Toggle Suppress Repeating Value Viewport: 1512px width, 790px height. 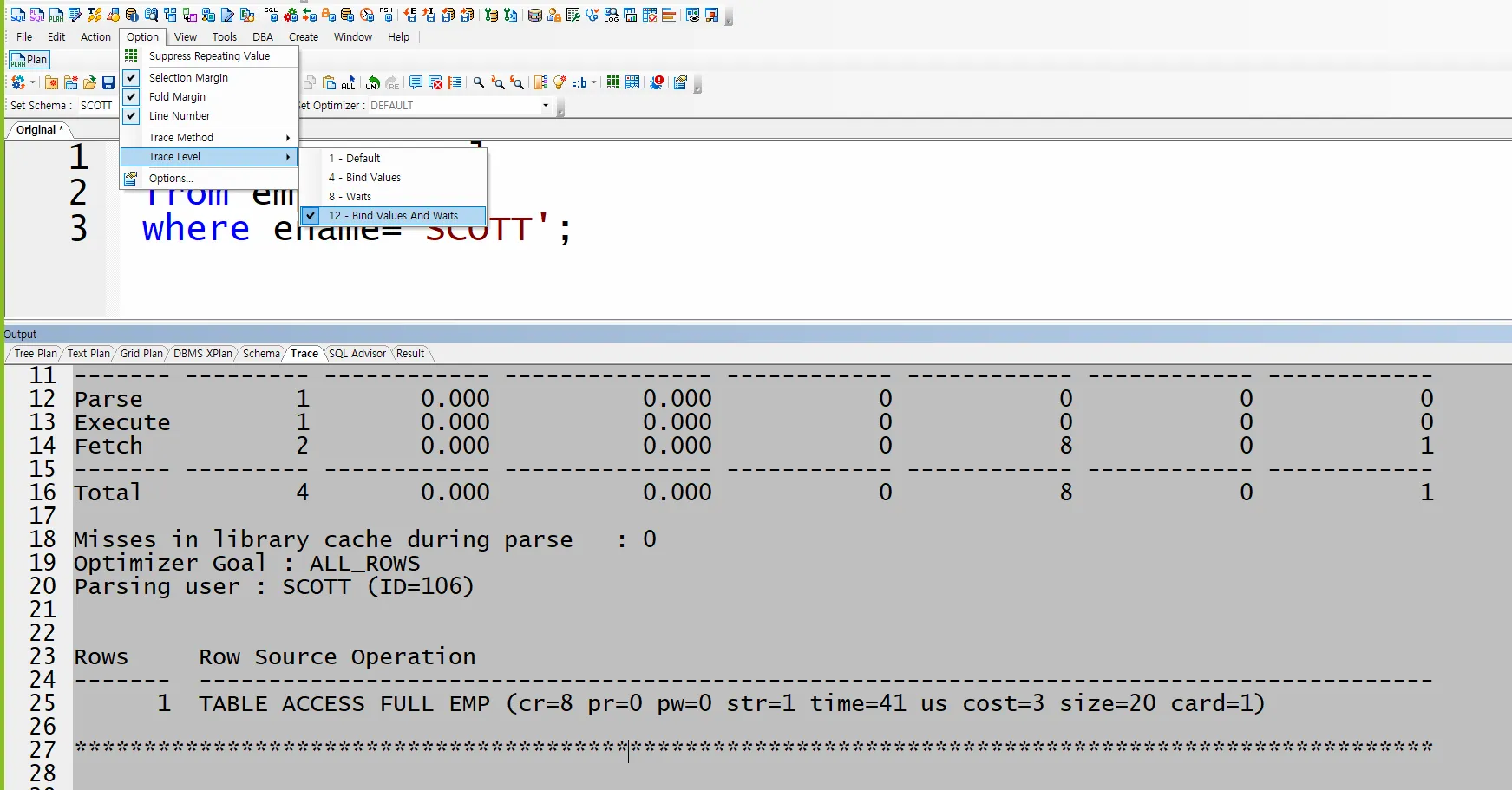tap(209, 56)
